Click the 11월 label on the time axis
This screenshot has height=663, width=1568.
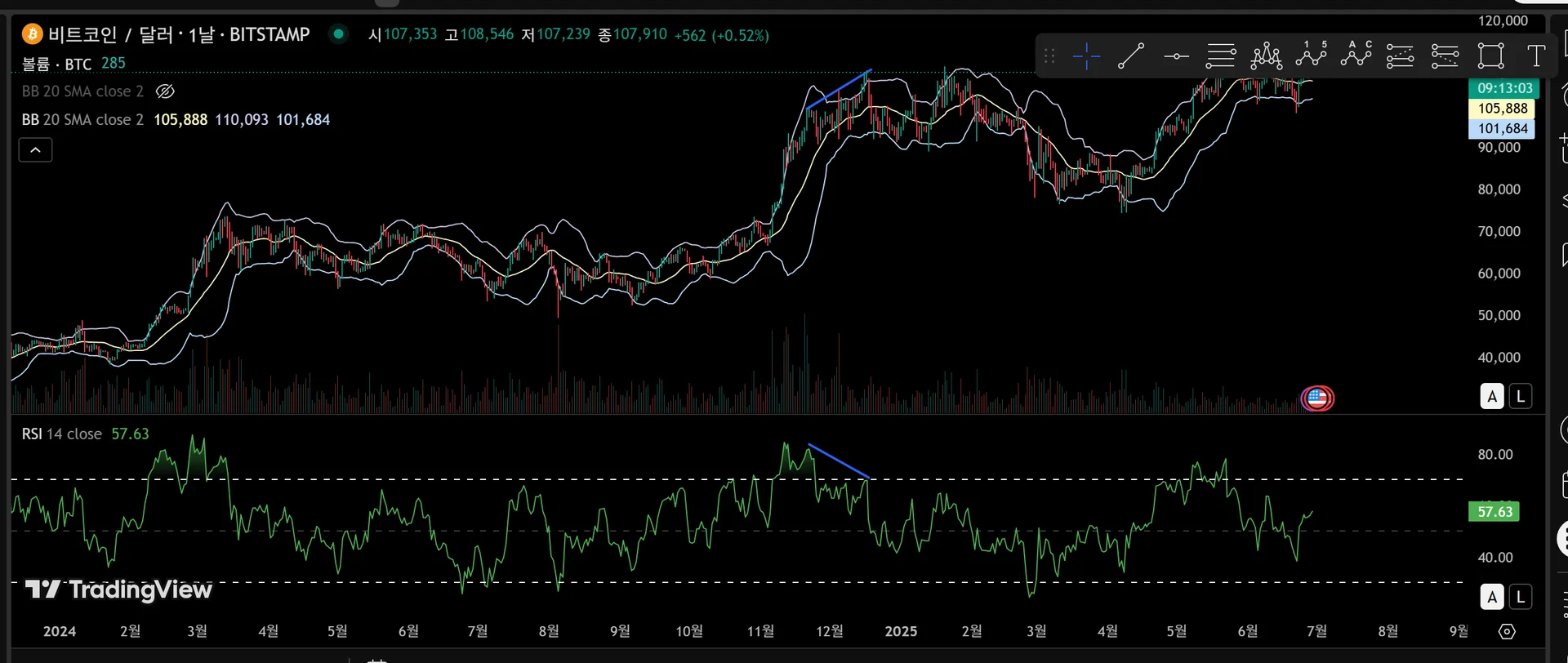click(760, 631)
